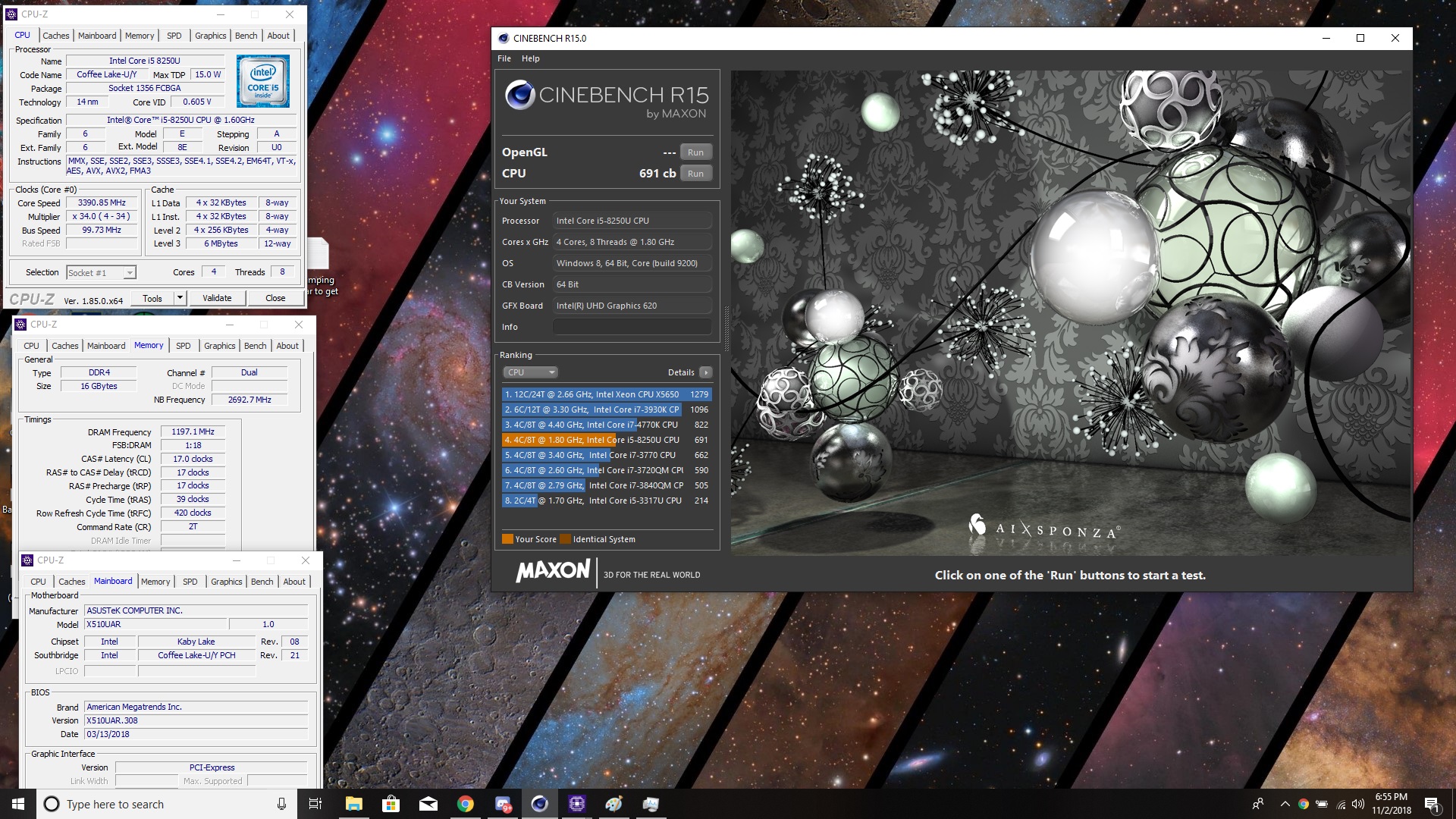Viewport: 1456px width, 819px height.
Task: Open SPD tab in top CPU-Z window
Action: 174,36
